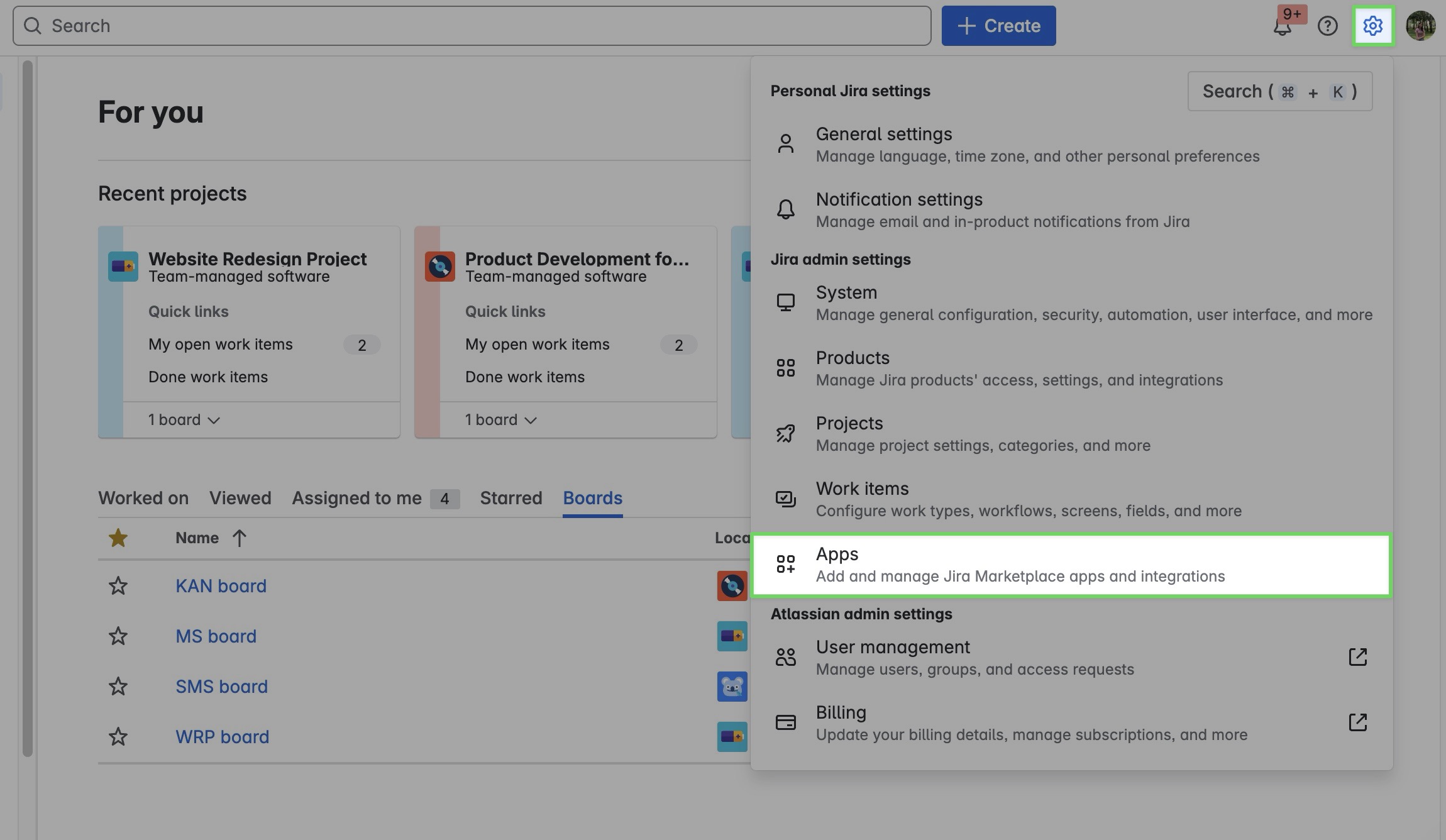1446x840 pixels.
Task: Open Notification settings menu item
Action: [1071, 210]
